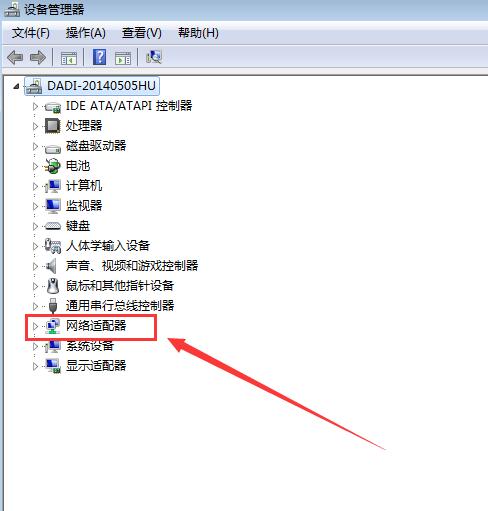The image size is (488, 511).
Task: Select the 人体学输入设备 tree item
Action: [108, 246]
